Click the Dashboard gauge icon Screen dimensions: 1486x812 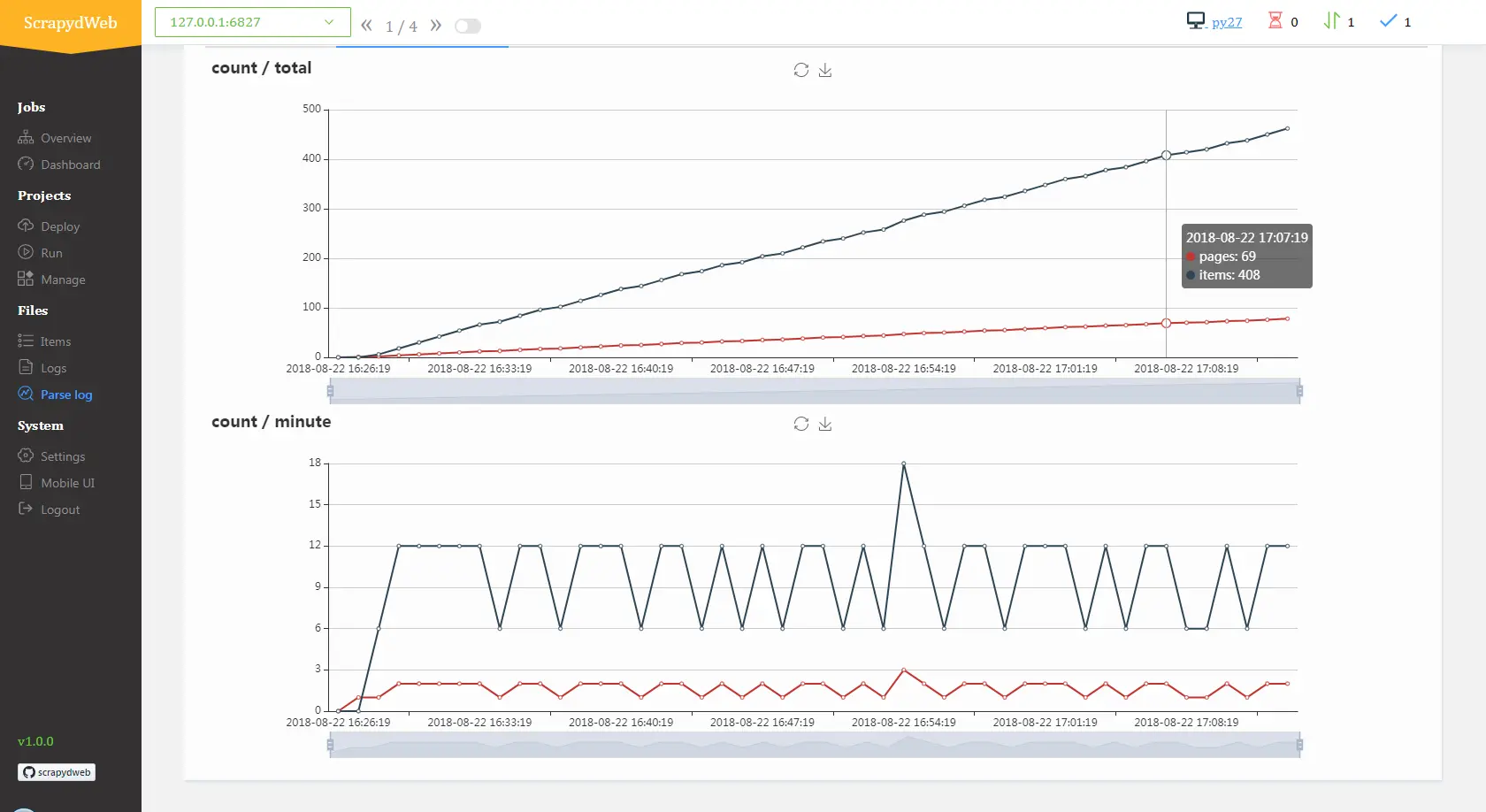pyautogui.click(x=26, y=165)
